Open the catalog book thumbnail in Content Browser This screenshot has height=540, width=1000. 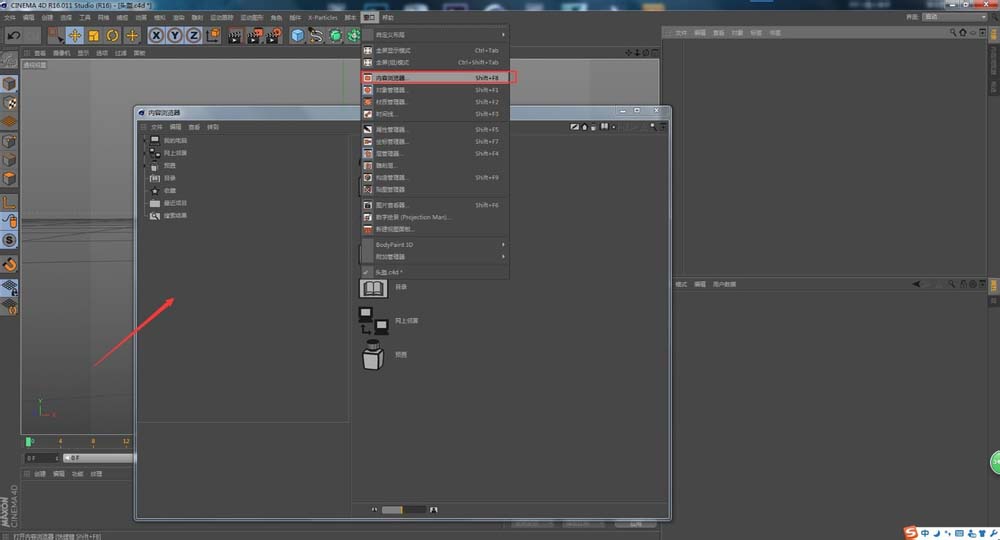click(373, 288)
